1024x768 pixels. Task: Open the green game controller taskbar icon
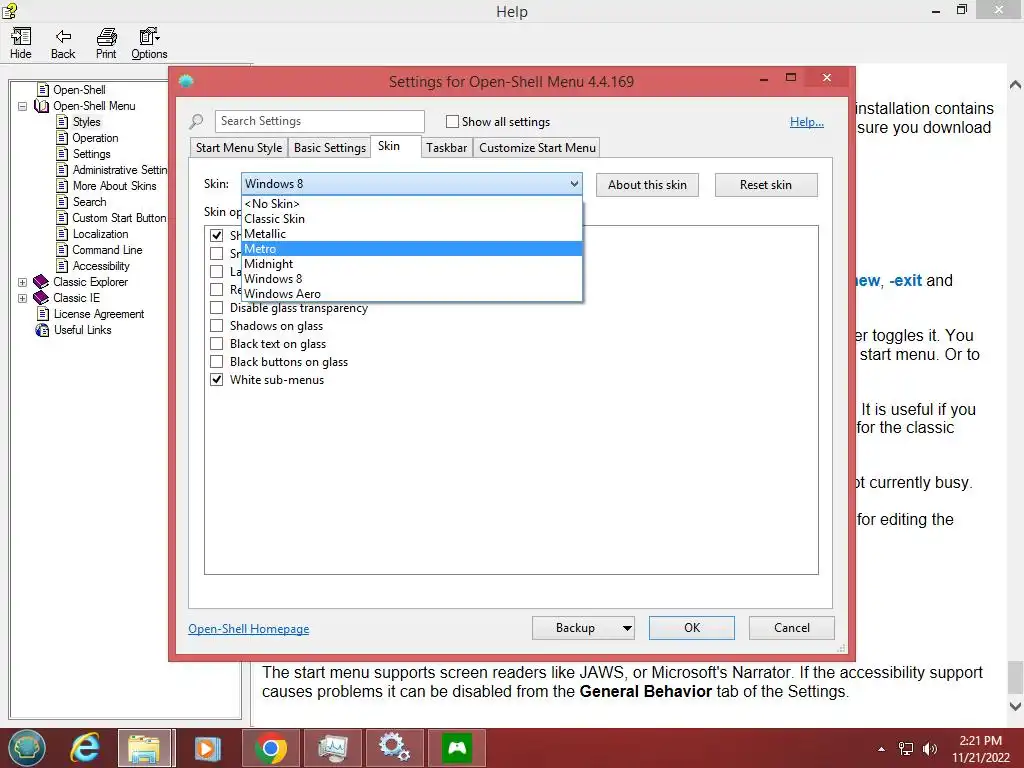pos(457,748)
